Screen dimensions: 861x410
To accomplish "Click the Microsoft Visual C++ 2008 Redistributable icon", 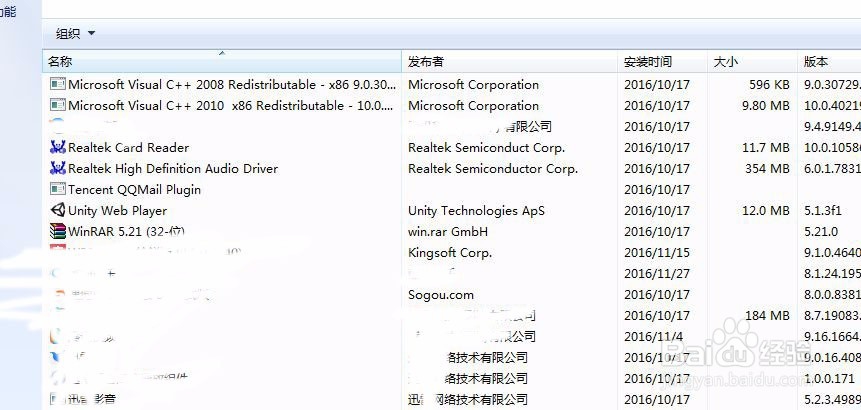I will click(x=58, y=84).
